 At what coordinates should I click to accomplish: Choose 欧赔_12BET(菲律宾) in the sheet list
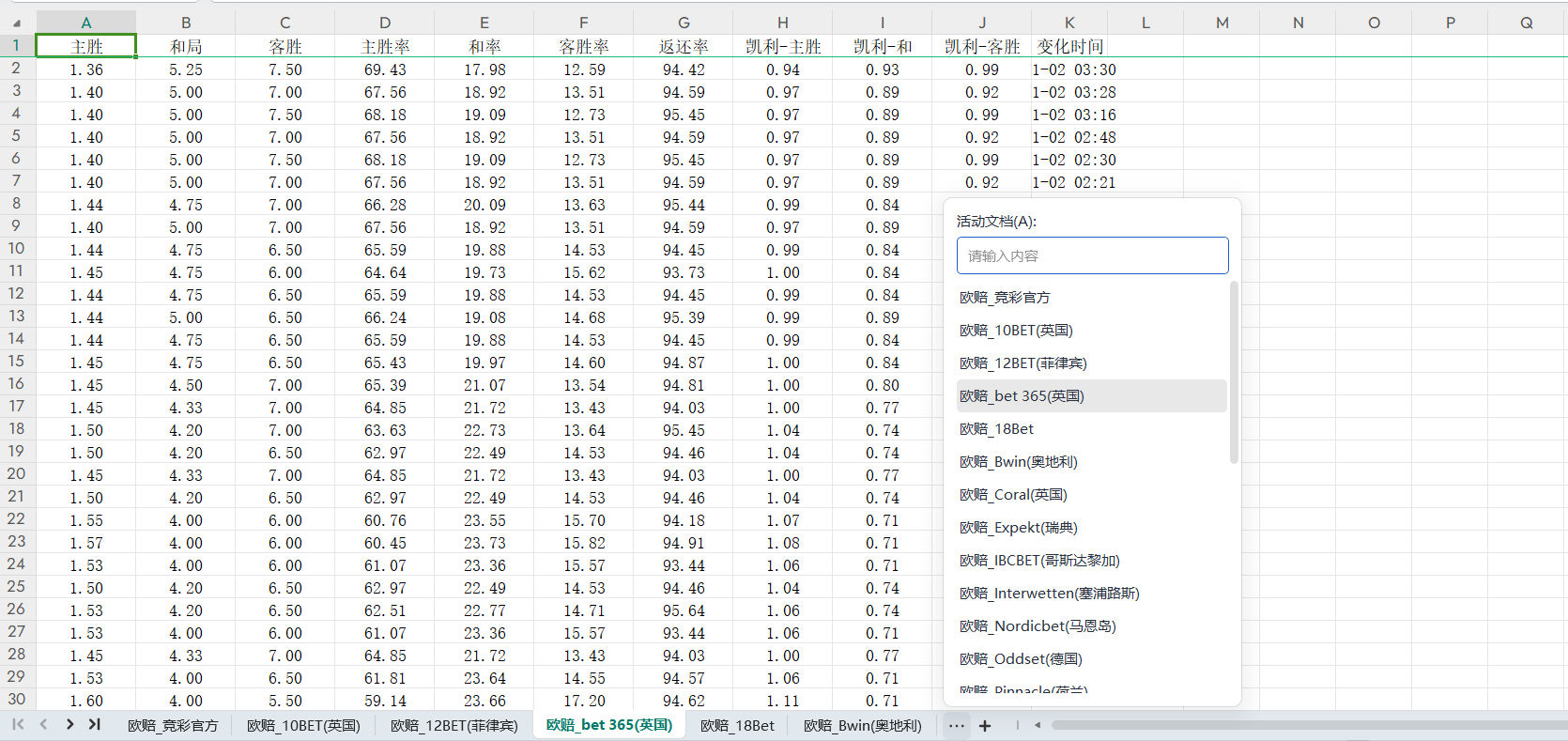(x=1091, y=363)
